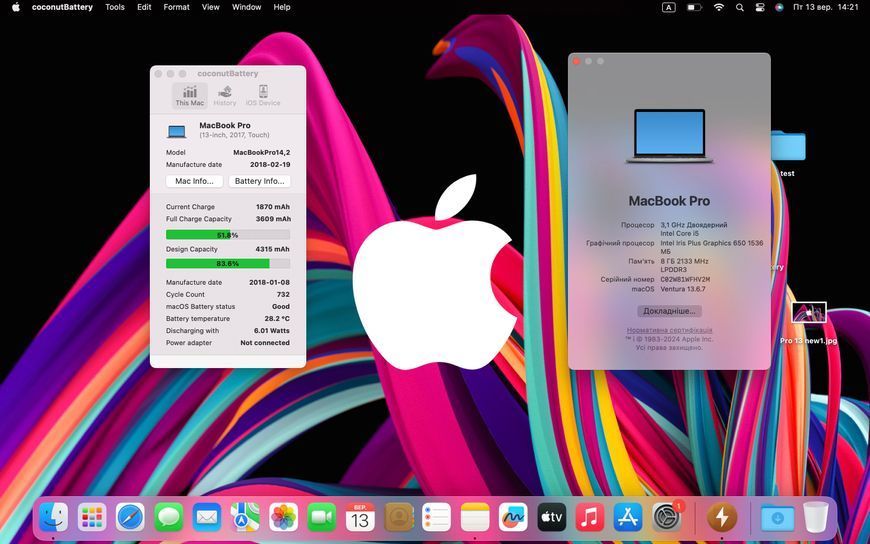Launch FaceTime from the Dock
870x544 pixels.
(322, 517)
